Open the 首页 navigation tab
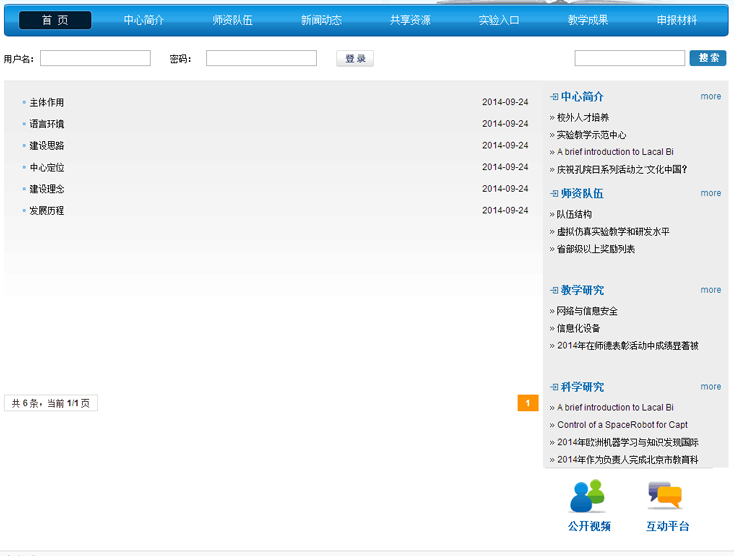Viewport: 734px width, 556px height. (55, 20)
